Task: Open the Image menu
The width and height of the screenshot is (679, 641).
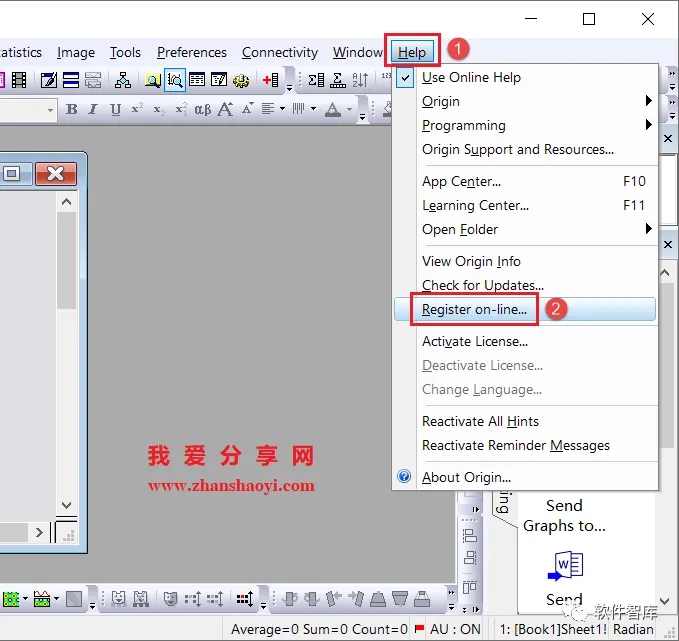Action: coord(76,52)
